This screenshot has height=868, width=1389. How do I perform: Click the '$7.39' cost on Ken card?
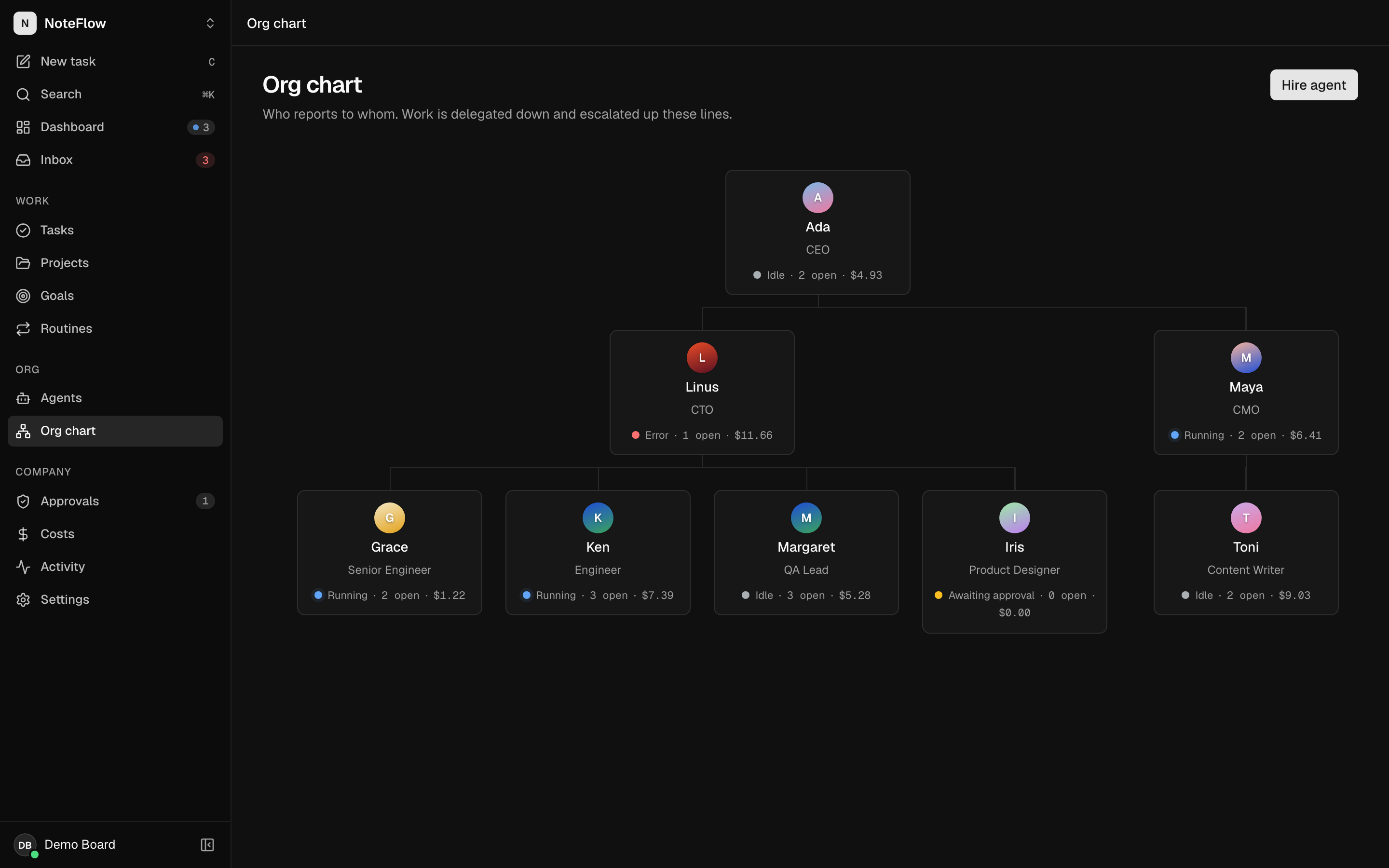[657, 596]
